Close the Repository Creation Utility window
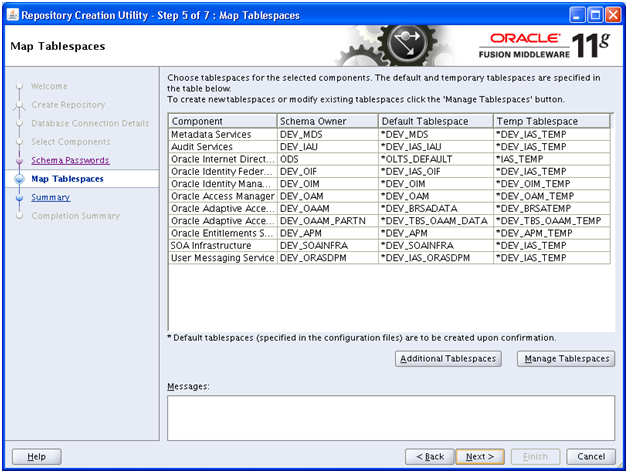The height and width of the screenshot is (473, 628). pos(613,15)
